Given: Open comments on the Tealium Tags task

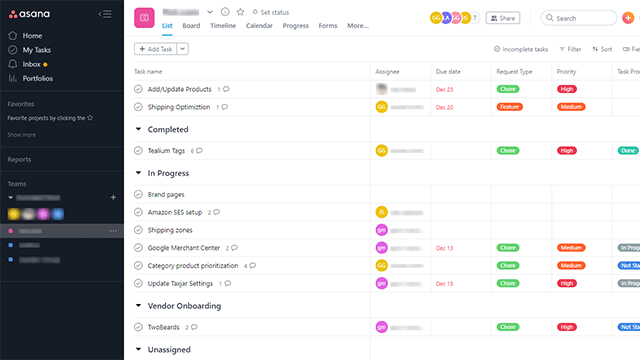Looking at the screenshot, I should [197, 151].
